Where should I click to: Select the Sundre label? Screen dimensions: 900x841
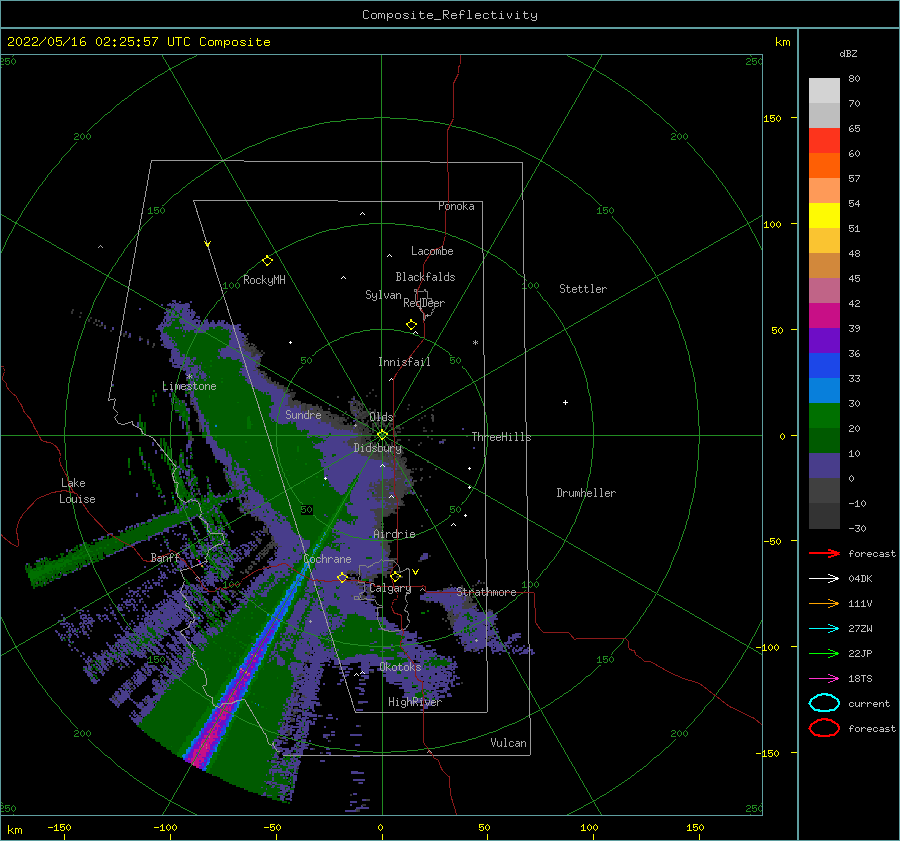(x=303, y=414)
